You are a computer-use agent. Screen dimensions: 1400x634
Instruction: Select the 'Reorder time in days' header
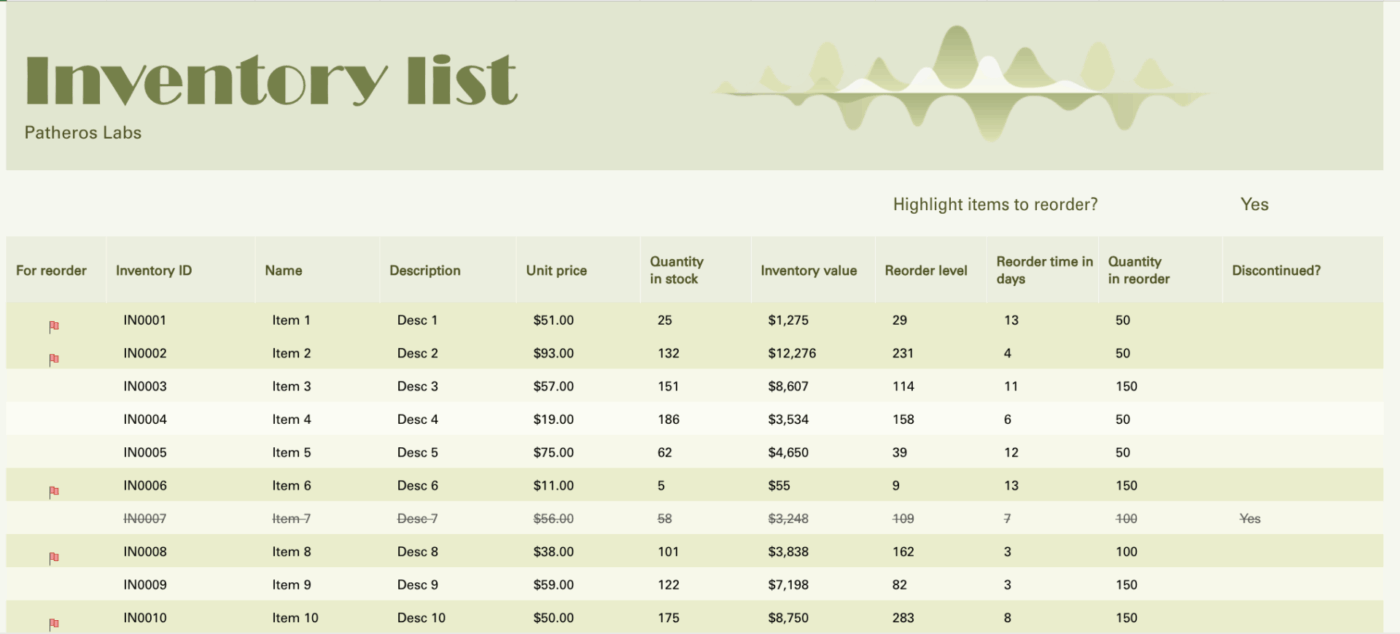(x=1044, y=270)
